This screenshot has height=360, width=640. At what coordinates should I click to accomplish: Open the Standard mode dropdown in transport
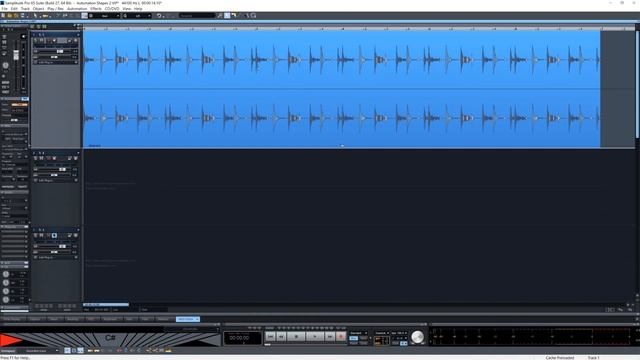(358, 333)
